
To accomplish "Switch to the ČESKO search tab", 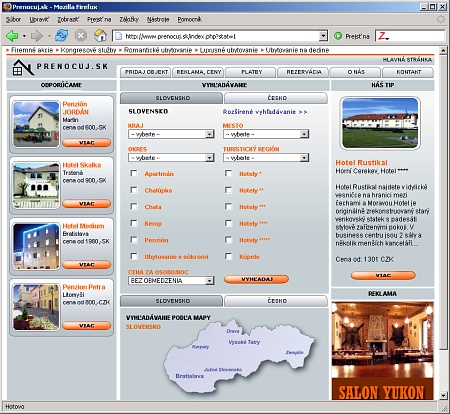I will 276,98.
